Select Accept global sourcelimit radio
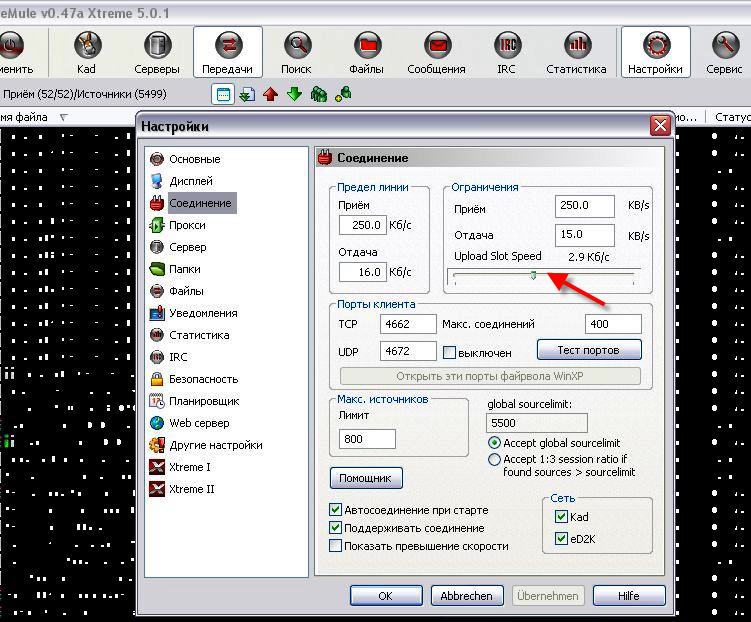751x622 pixels. coord(494,443)
